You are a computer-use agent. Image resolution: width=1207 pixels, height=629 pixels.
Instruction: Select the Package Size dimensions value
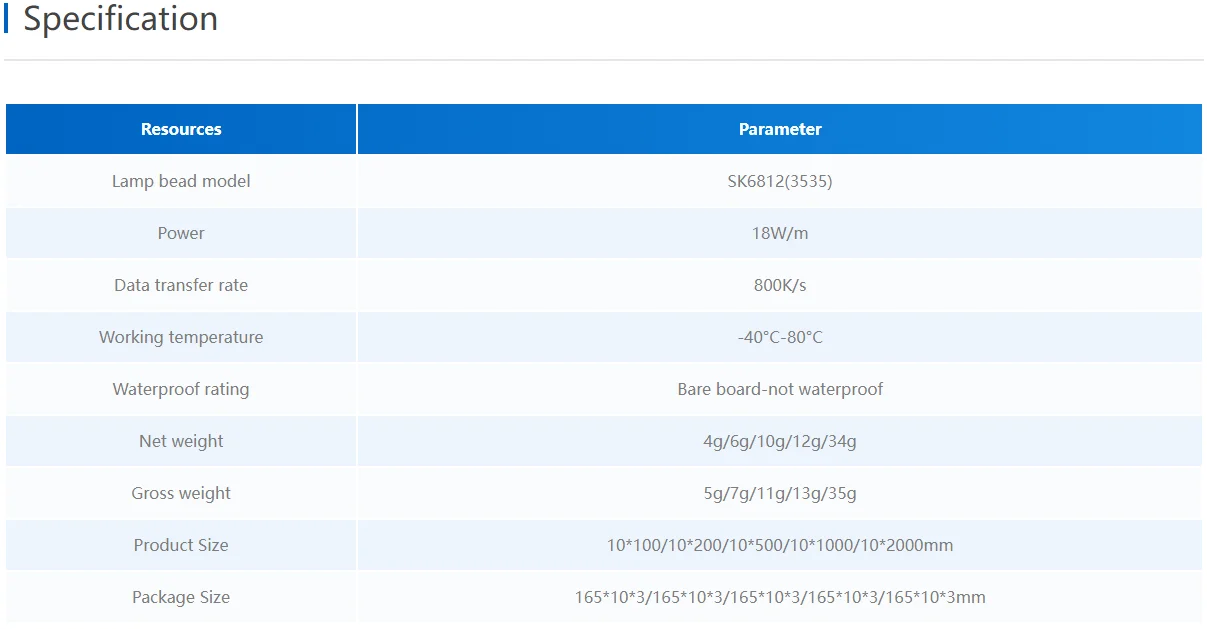[779, 597]
